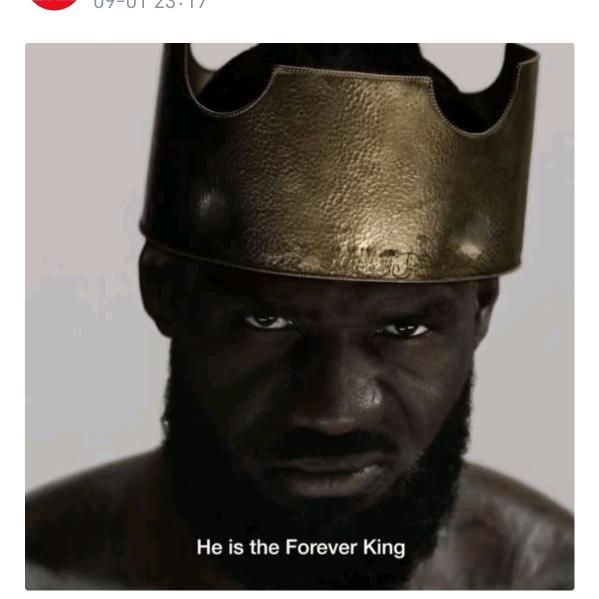This screenshot has height=599, width=599.
Task: Tap the word 'King' in the caption
Action: [384, 548]
